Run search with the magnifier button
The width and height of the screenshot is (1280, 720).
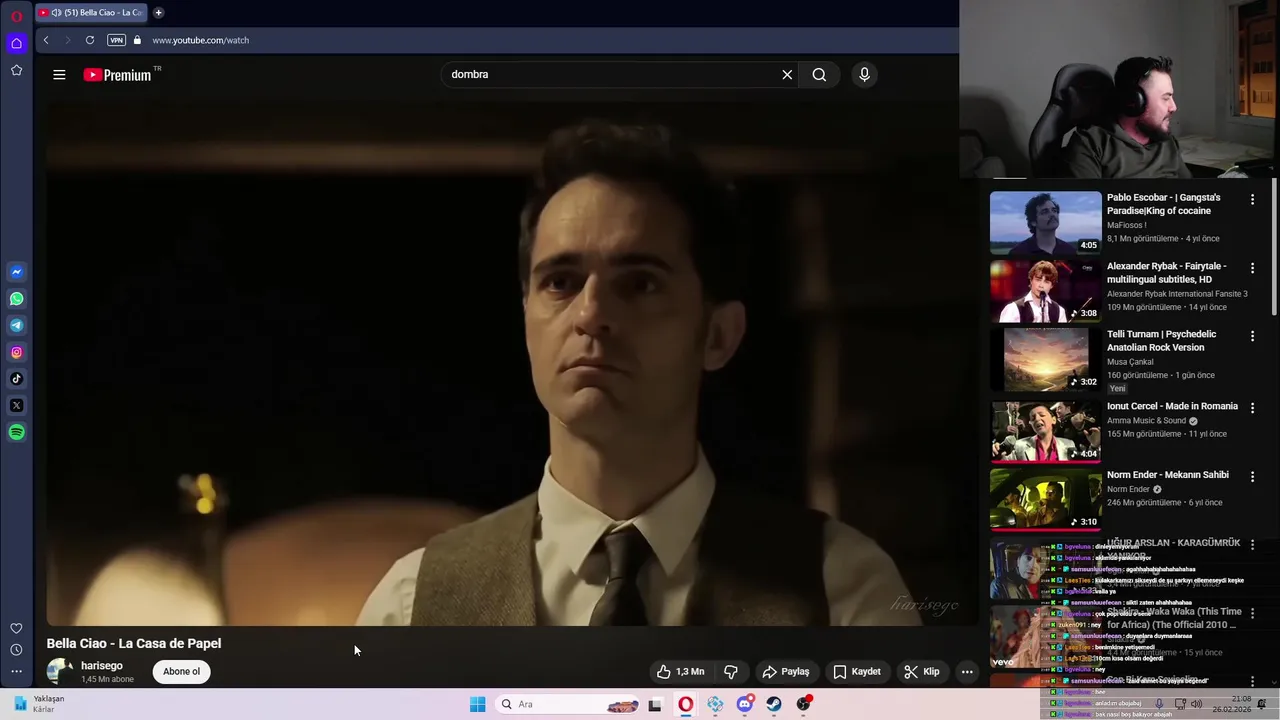(819, 75)
